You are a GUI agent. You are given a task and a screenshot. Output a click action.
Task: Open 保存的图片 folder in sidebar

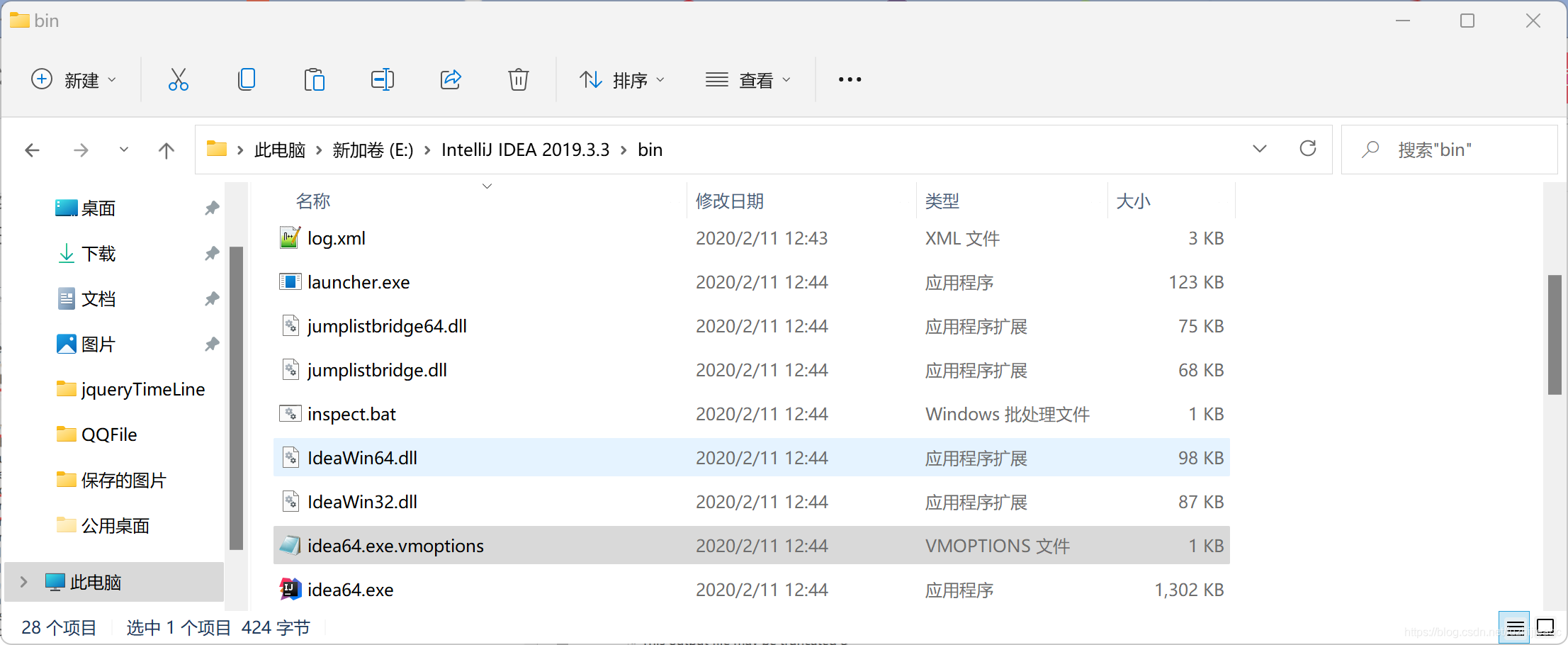[123, 480]
